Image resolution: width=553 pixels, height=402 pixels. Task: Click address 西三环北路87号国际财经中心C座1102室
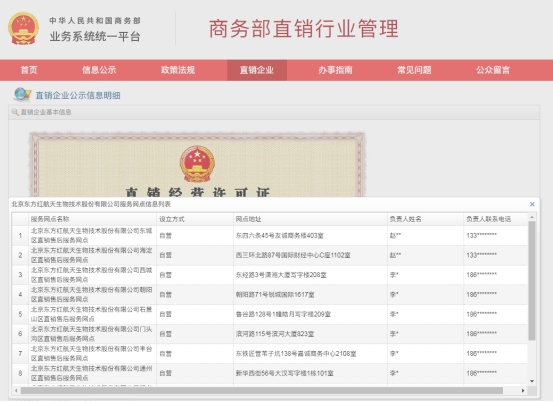(293, 255)
